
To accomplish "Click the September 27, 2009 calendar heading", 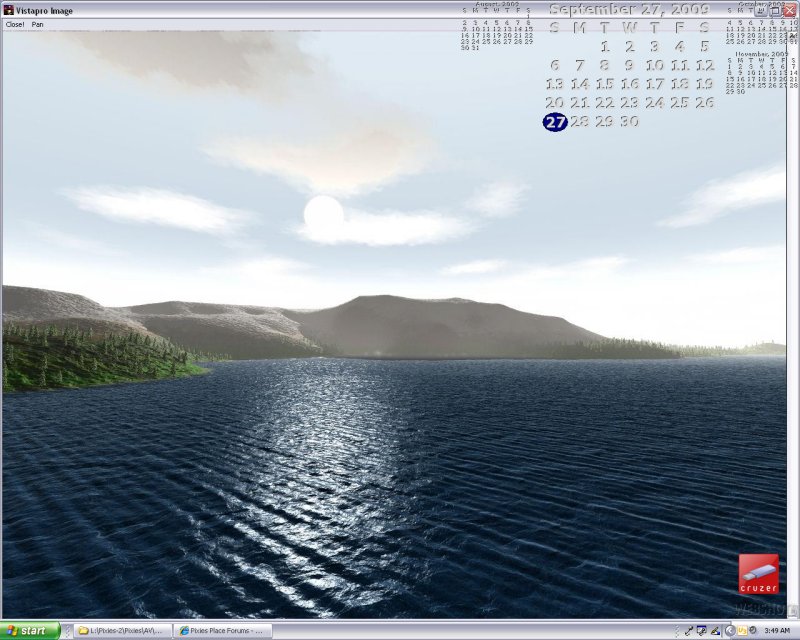I will (x=629, y=9).
